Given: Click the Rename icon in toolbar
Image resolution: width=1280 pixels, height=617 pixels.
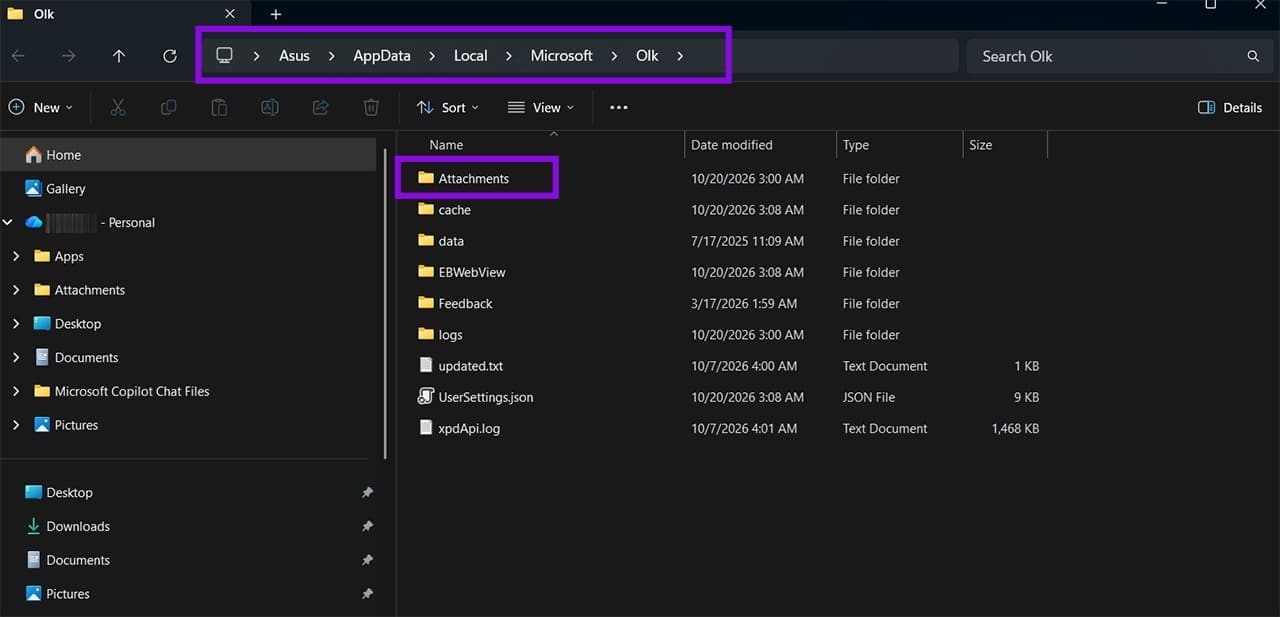Looking at the screenshot, I should 270,107.
